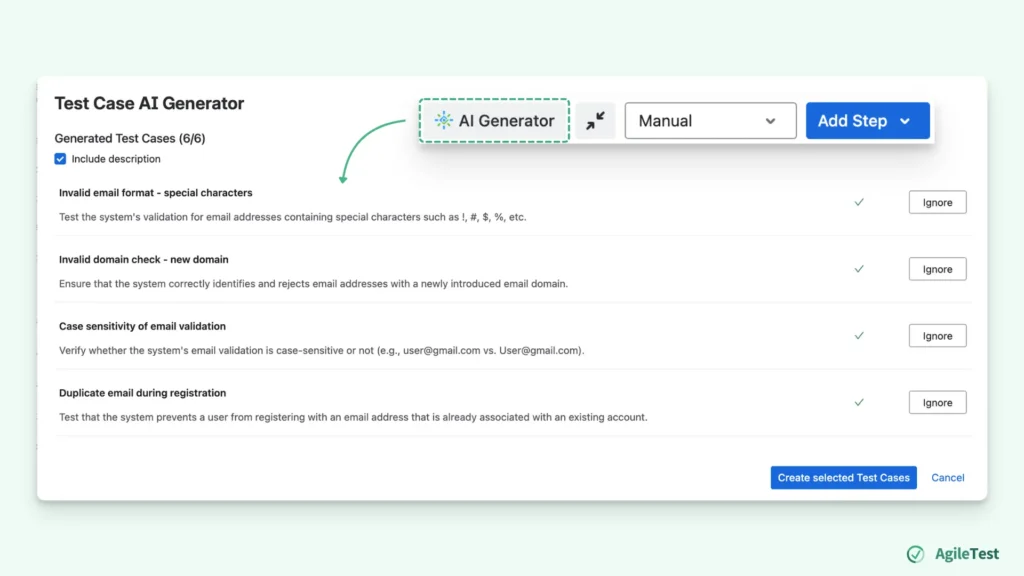Cancel the test case generator dialog

tap(948, 477)
